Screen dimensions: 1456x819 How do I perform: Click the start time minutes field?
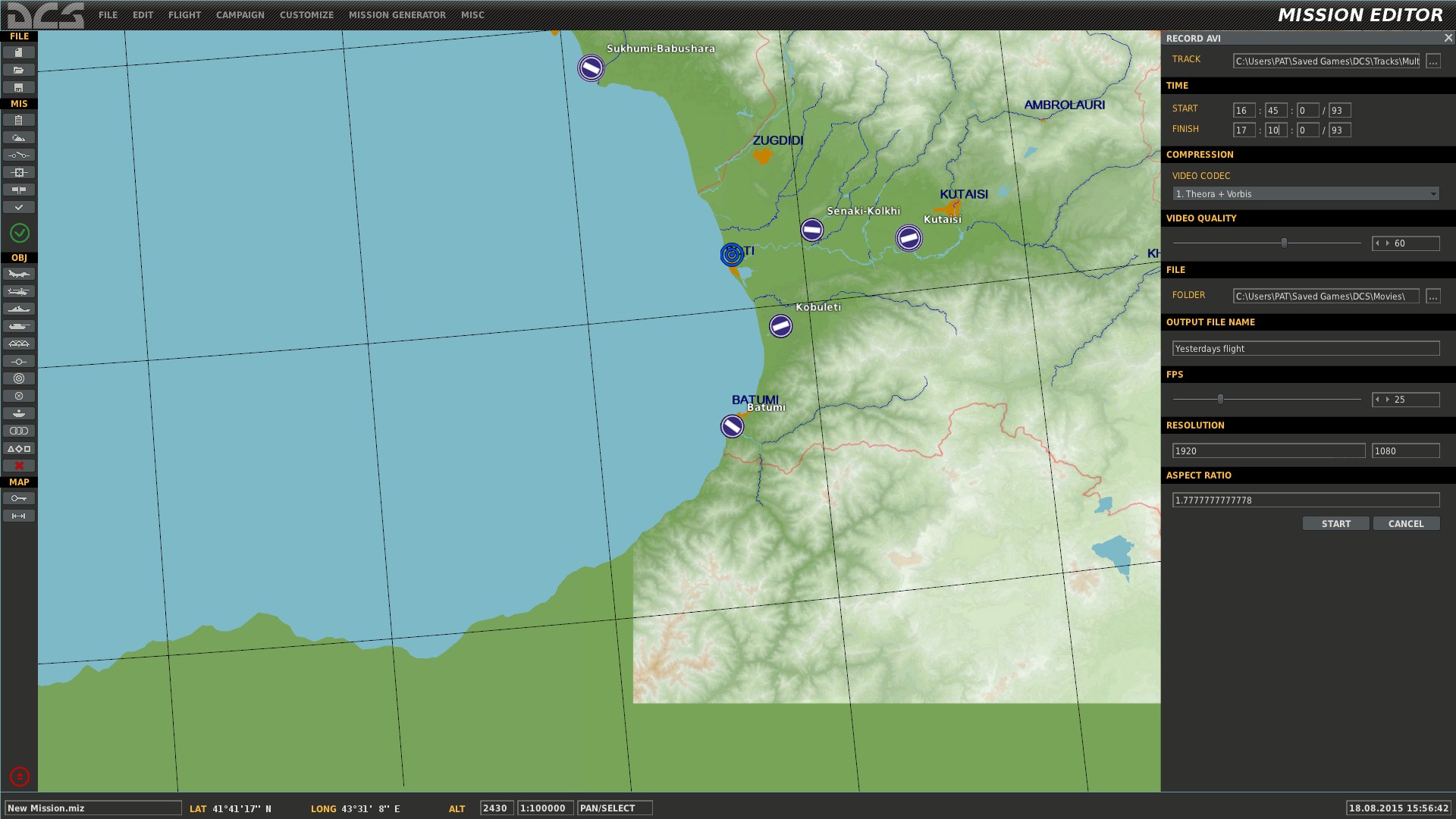click(1276, 111)
